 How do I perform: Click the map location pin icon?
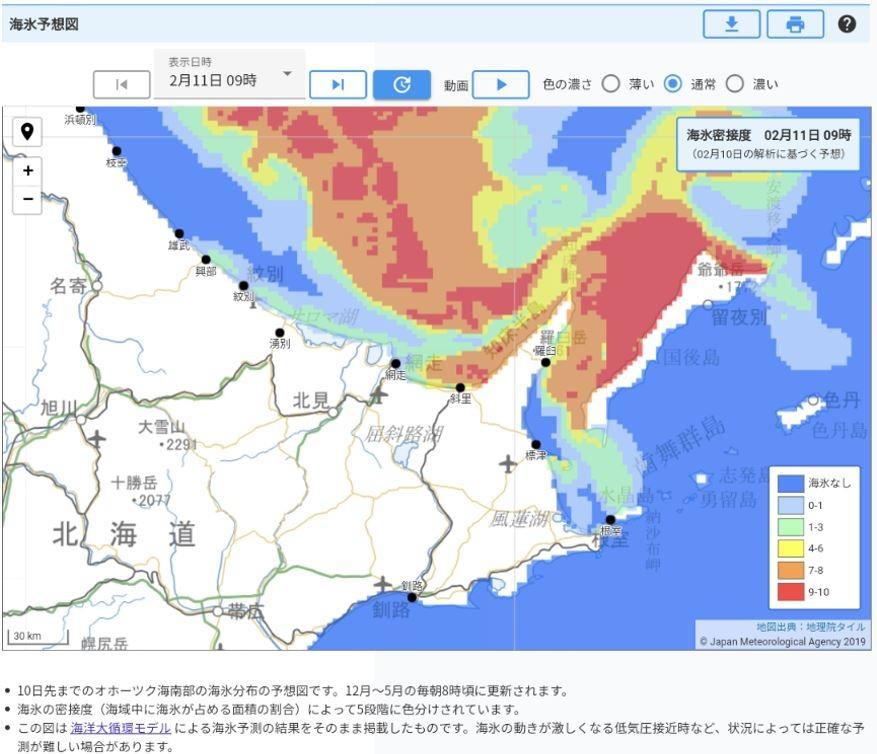tap(27, 132)
